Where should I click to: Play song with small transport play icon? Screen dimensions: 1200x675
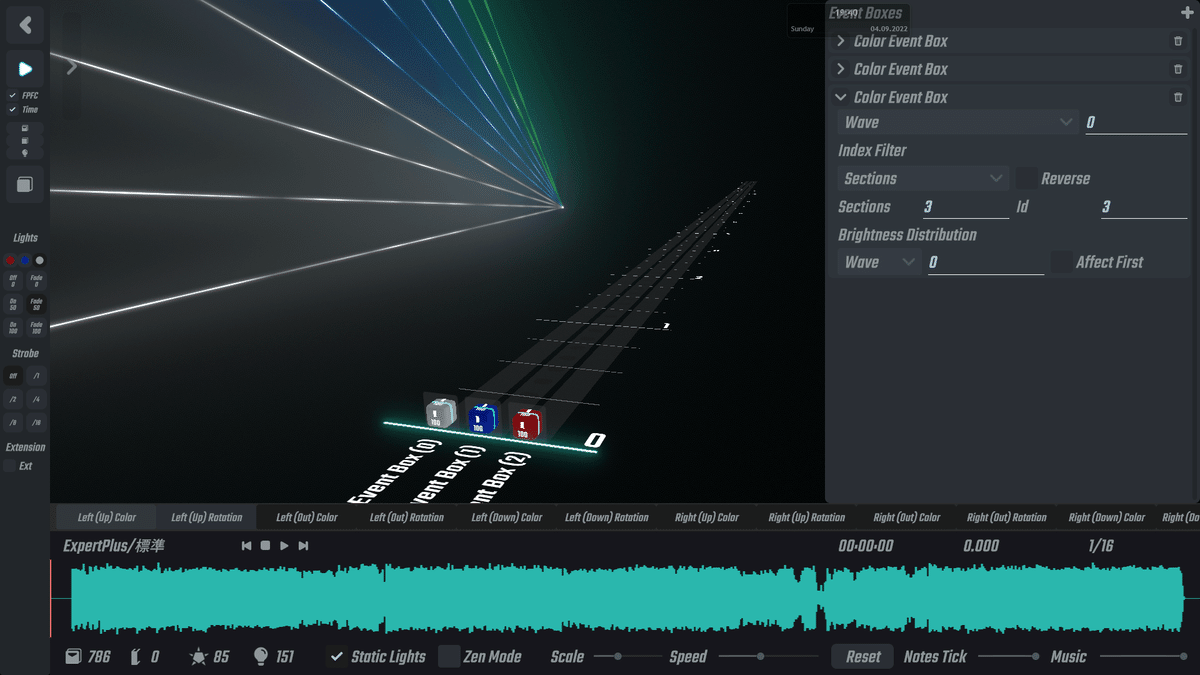284,546
